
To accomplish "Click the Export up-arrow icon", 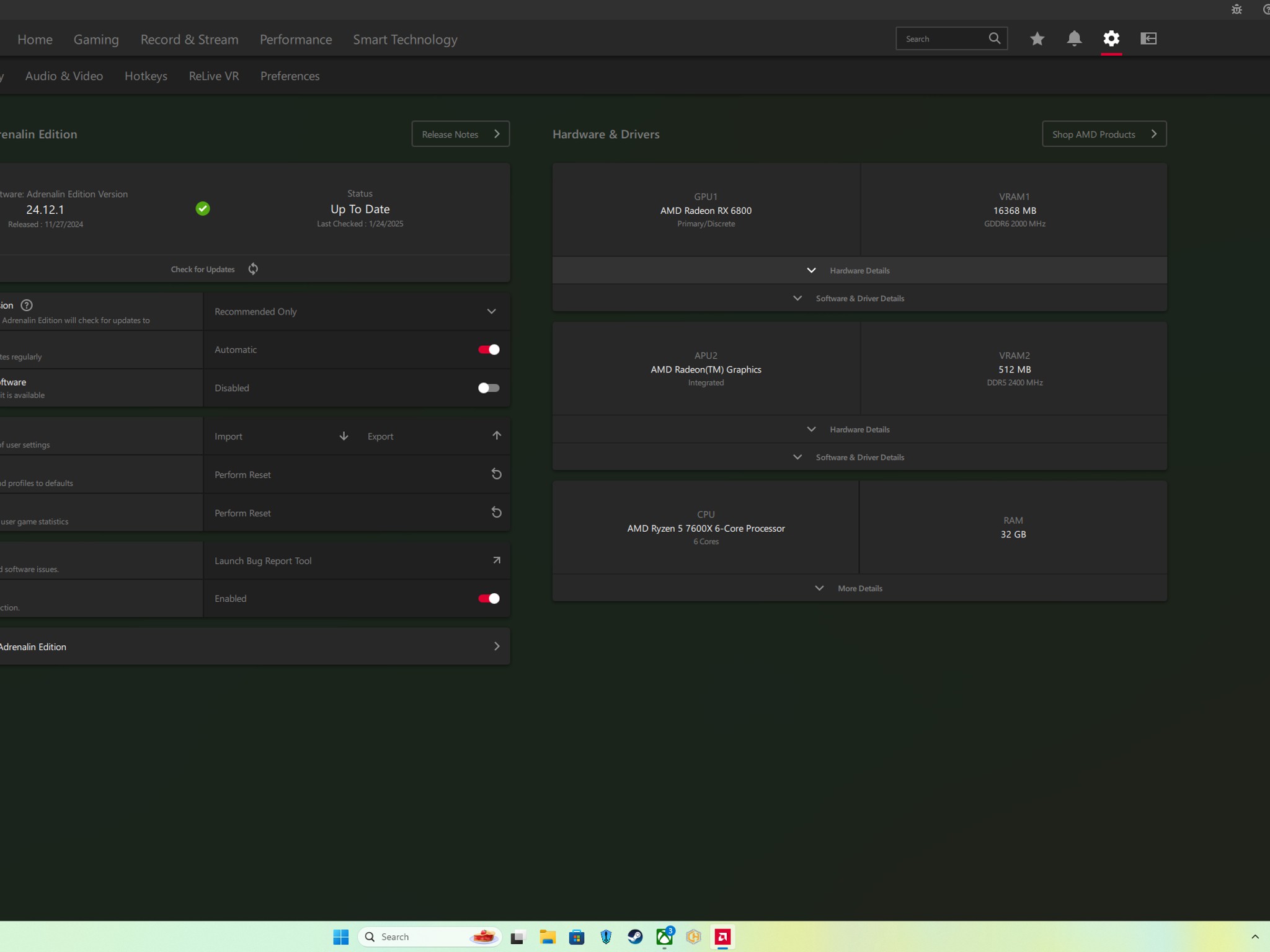I will [x=496, y=436].
